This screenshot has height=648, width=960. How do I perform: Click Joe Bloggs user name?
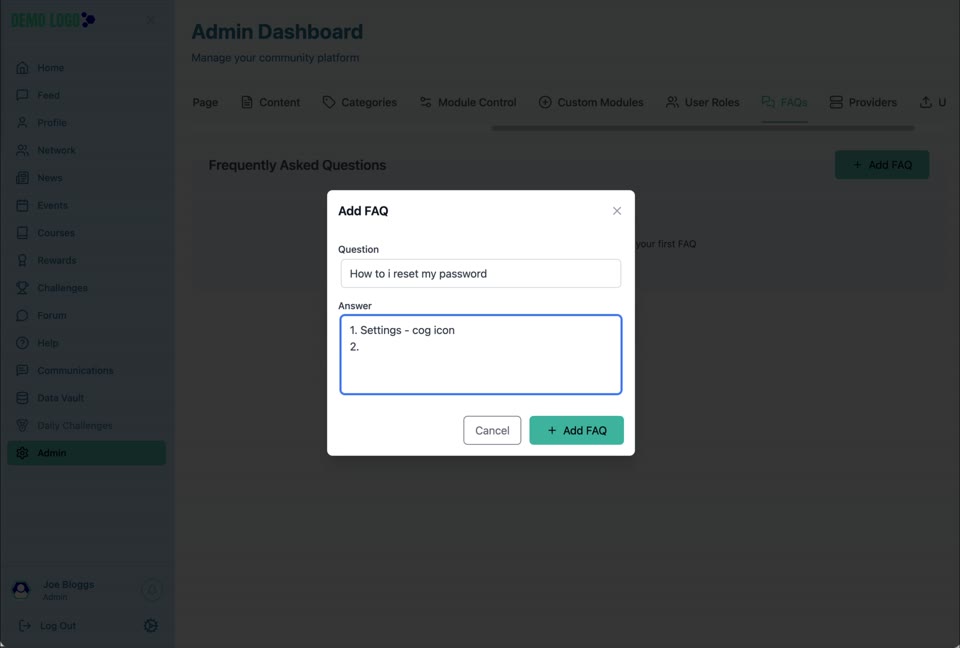pyautogui.click(x=69, y=584)
